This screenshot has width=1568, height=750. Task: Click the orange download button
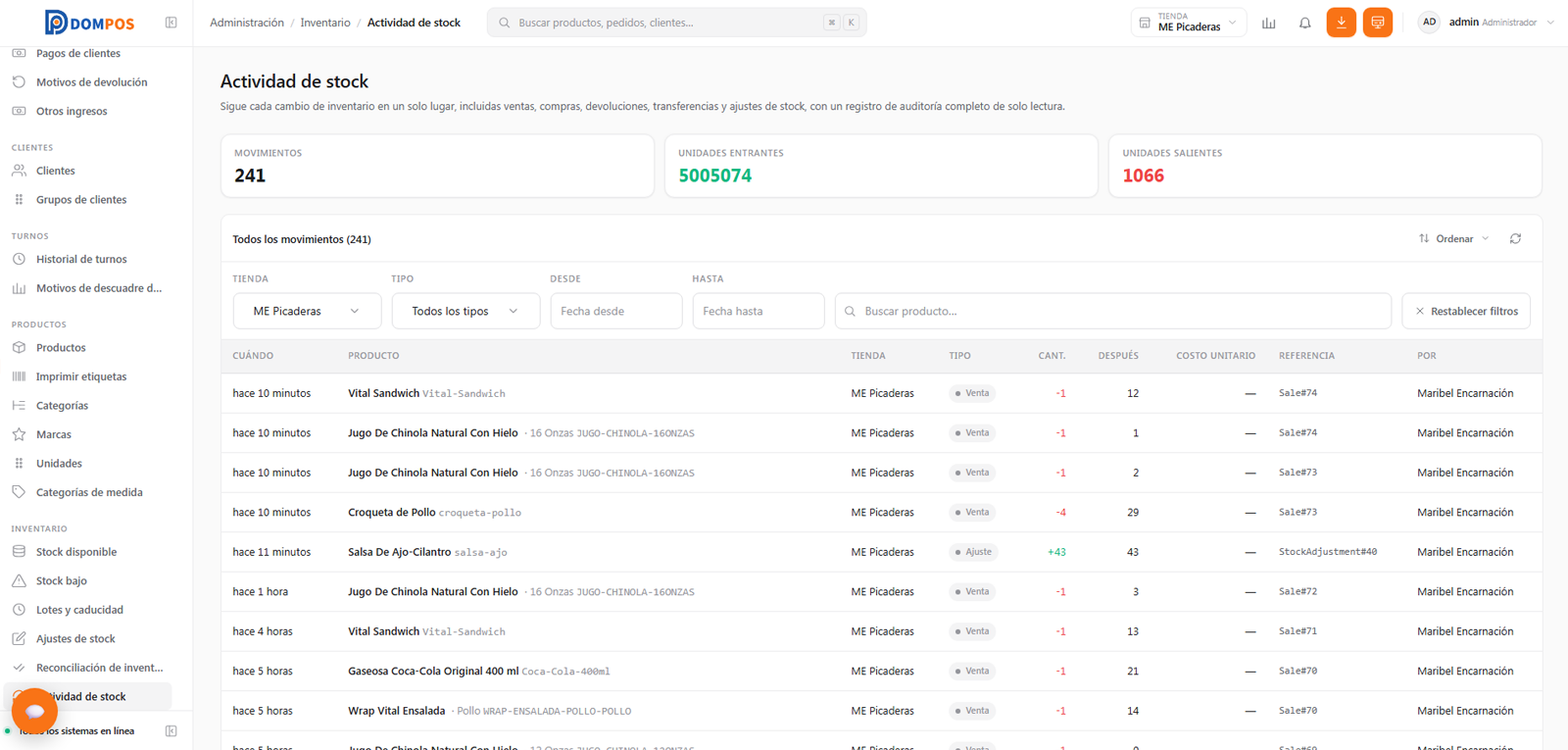click(x=1342, y=22)
